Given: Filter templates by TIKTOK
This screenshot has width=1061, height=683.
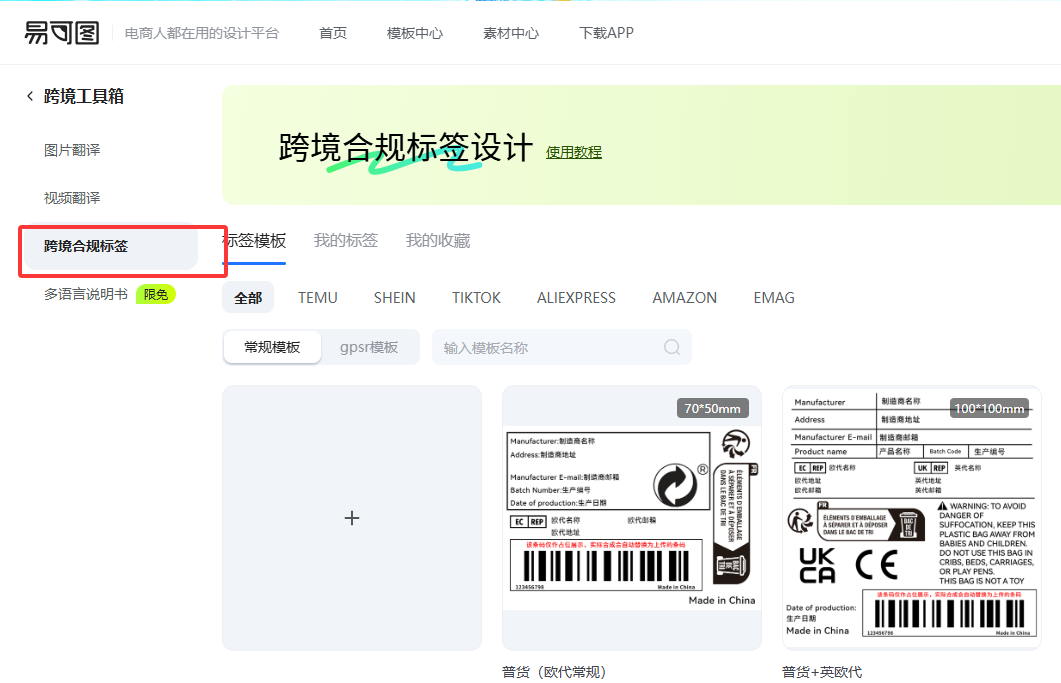Looking at the screenshot, I should click(x=476, y=298).
